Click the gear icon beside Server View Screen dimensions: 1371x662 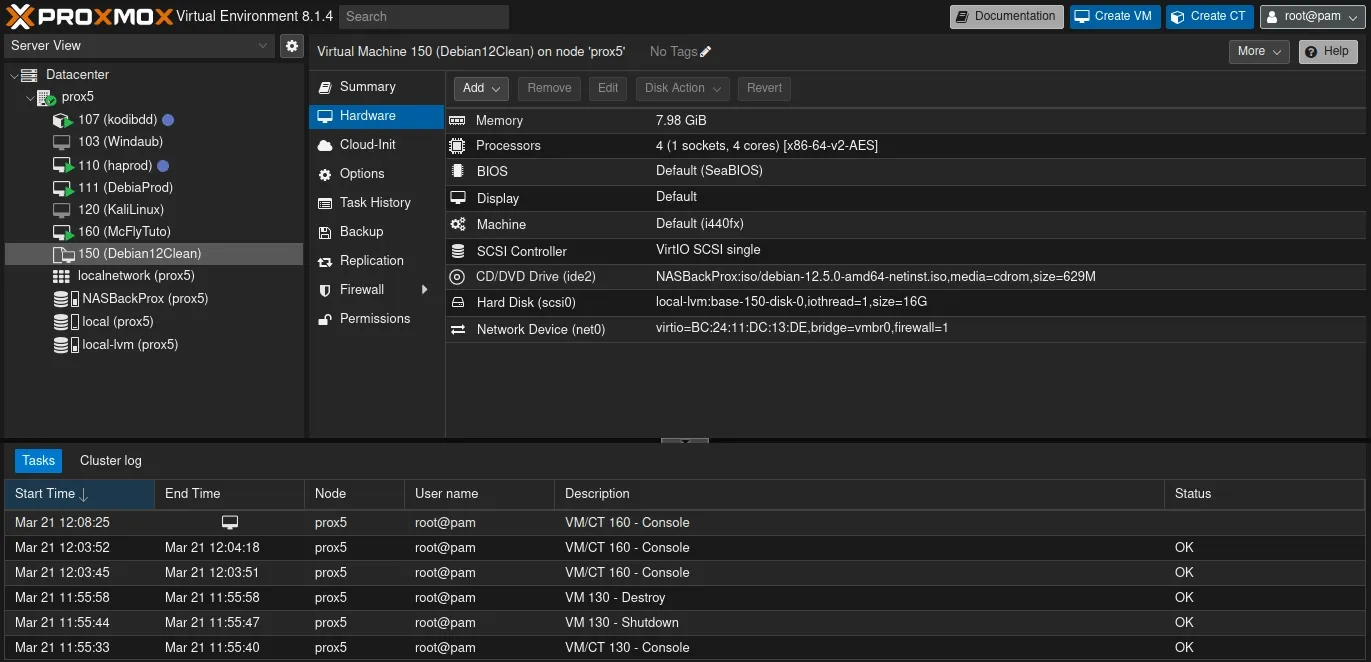click(291, 46)
